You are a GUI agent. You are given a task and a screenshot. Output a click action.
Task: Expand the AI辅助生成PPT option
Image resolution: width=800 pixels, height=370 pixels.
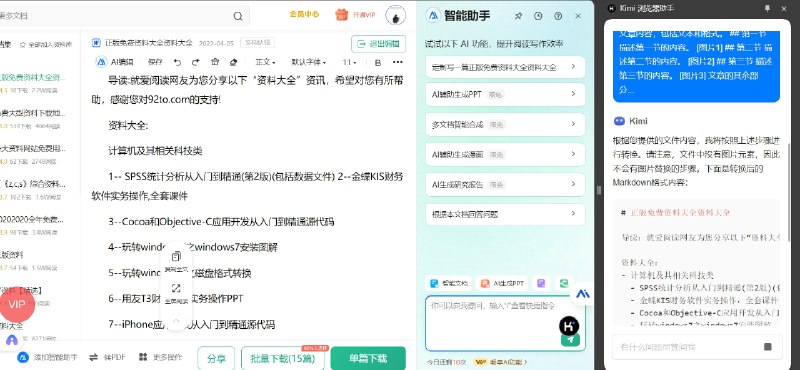505,94
